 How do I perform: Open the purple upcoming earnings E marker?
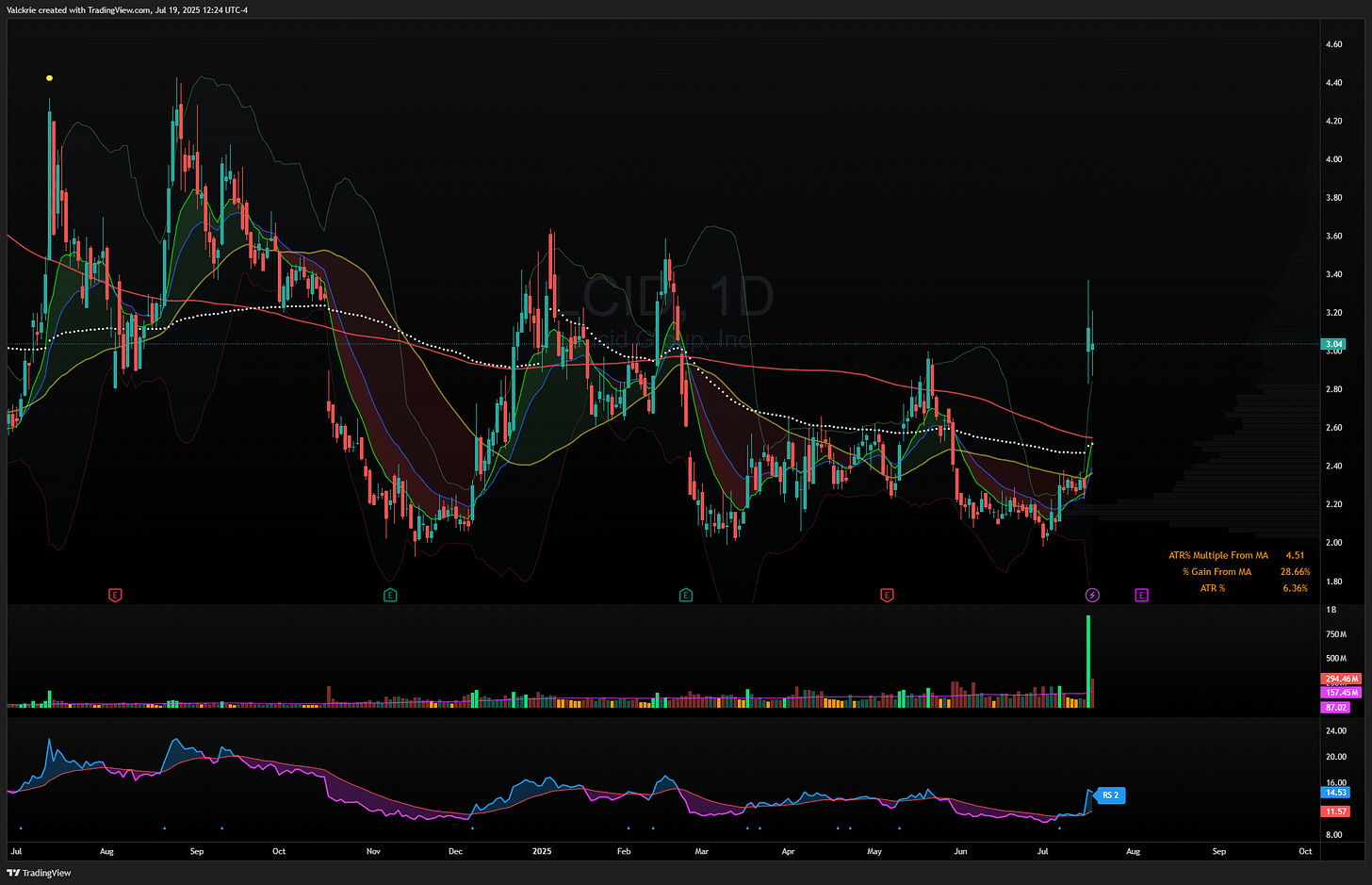[x=1141, y=595]
